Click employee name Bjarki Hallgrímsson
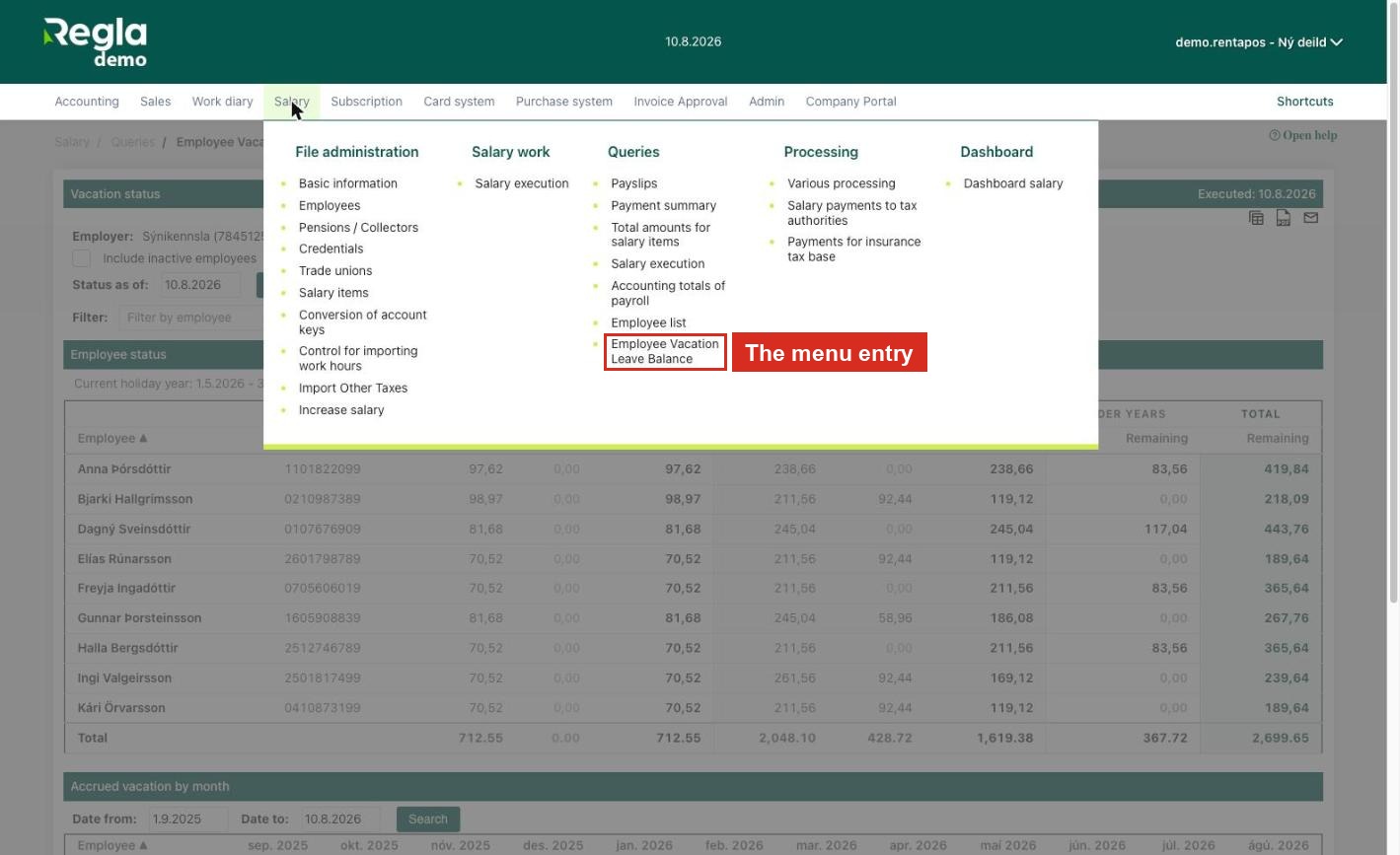 (x=135, y=499)
